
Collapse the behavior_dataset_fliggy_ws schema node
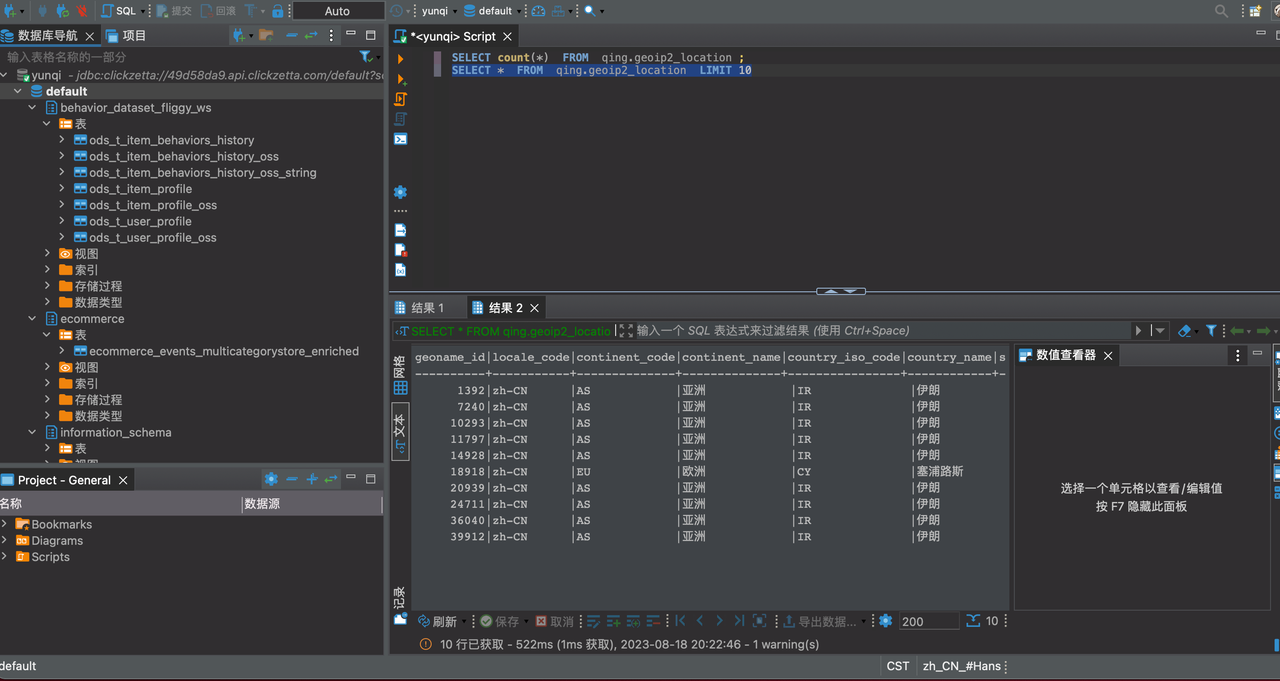pos(33,108)
